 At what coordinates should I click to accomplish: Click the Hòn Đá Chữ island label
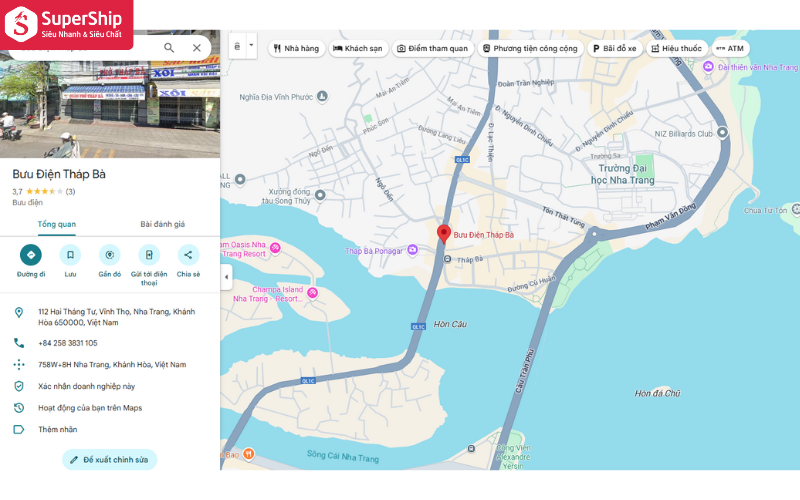click(657, 393)
